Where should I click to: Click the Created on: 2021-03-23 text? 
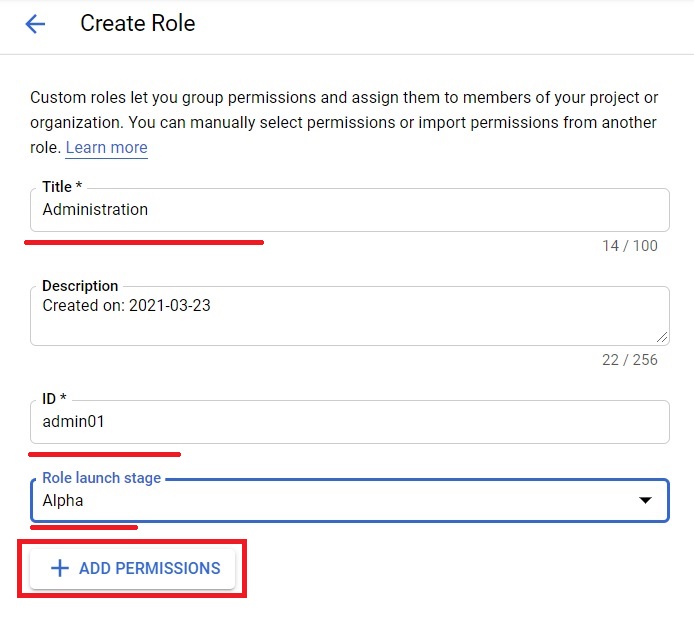[x=127, y=306]
